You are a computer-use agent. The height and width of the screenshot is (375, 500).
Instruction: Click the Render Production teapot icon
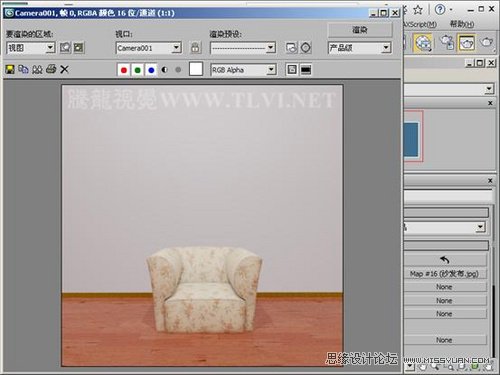487,42
